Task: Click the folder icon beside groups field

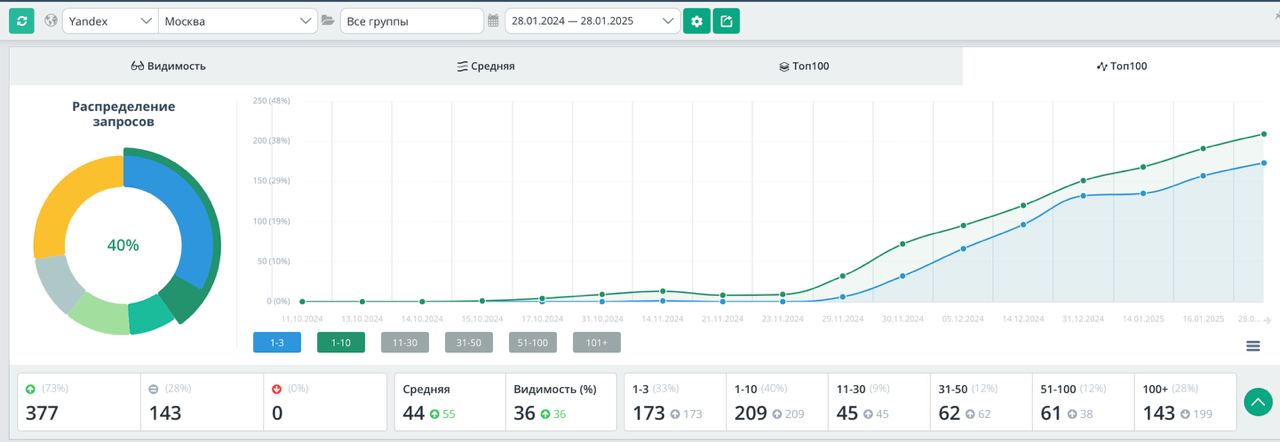Action: [x=328, y=21]
